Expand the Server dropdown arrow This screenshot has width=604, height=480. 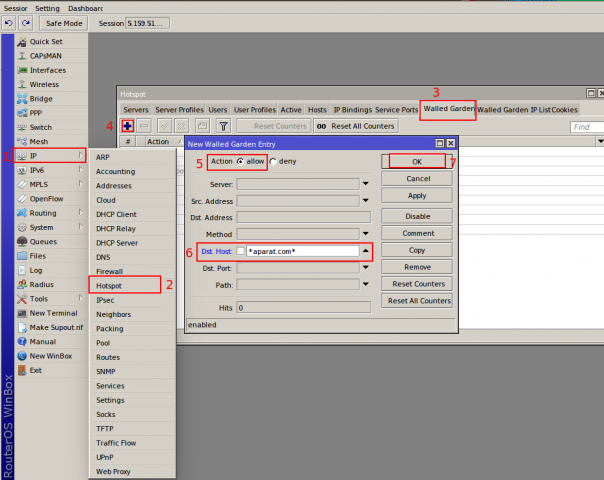[x=366, y=184]
